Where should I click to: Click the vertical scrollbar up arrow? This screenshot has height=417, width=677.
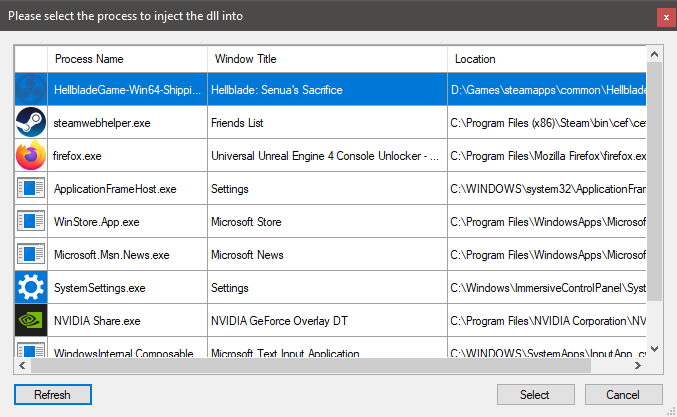click(x=655, y=52)
